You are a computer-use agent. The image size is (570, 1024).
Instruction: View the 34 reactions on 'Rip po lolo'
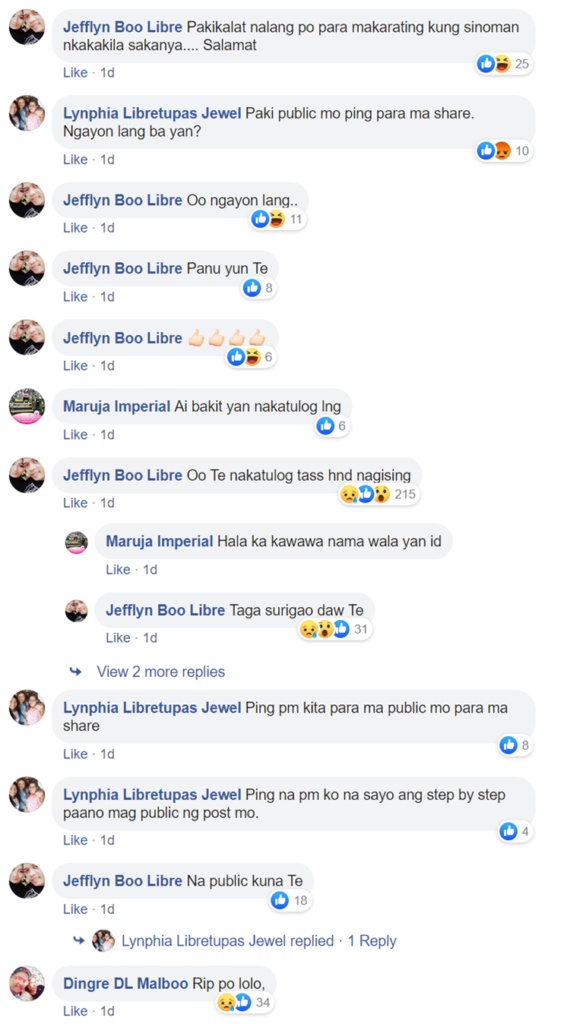point(244,1002)
